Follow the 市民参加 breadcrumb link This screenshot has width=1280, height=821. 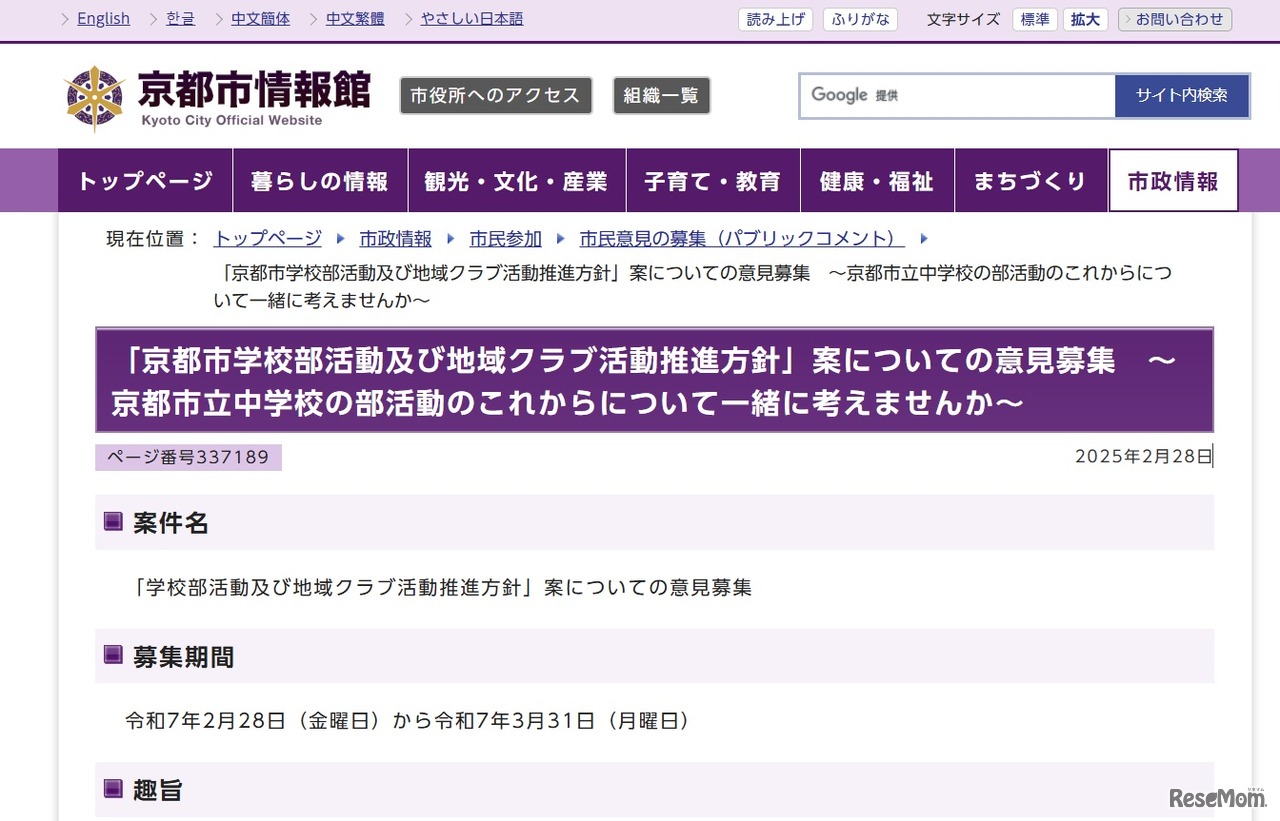[505, 238]
